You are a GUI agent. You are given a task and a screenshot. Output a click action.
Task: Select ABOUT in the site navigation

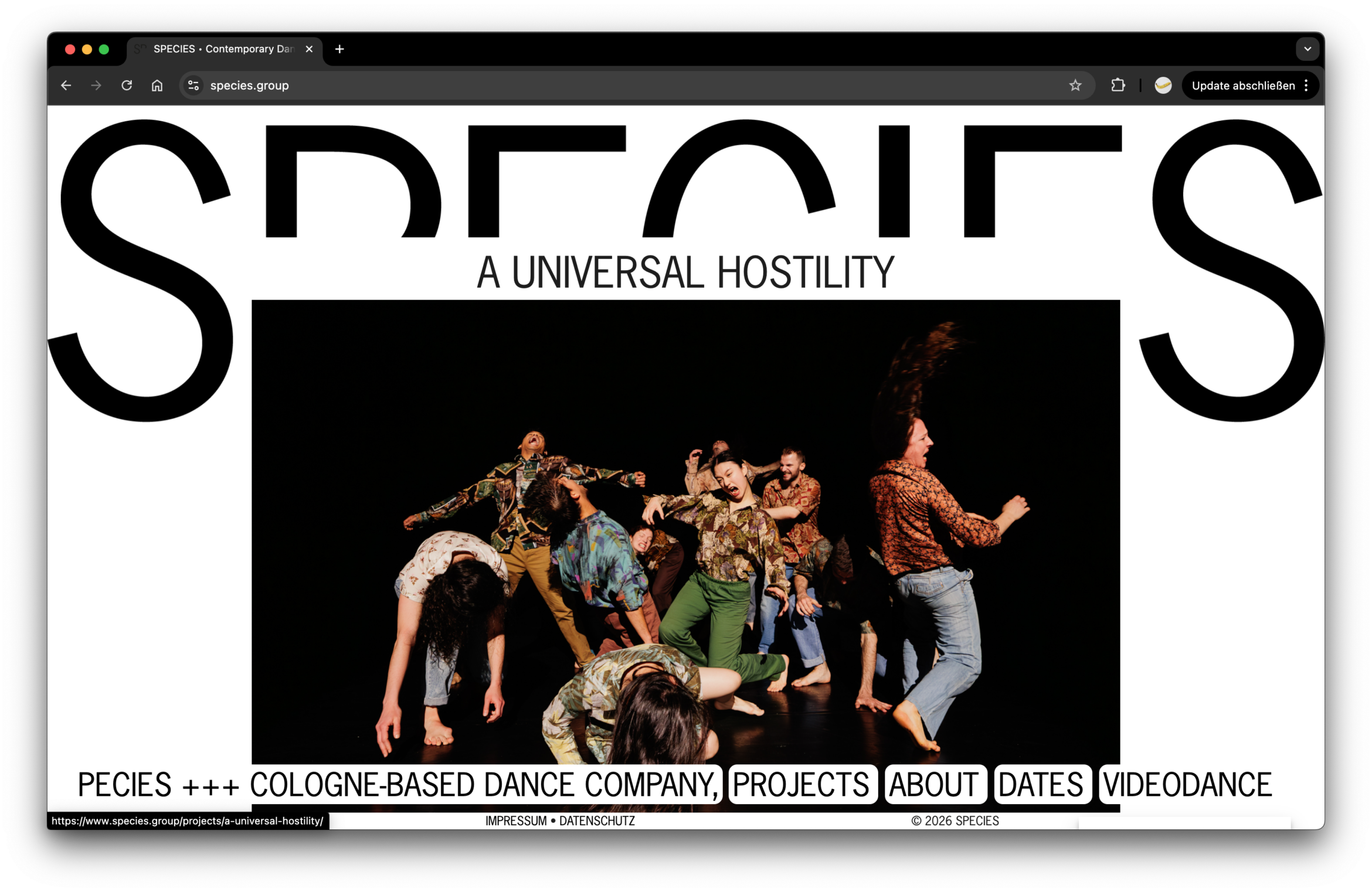[936, 784]
